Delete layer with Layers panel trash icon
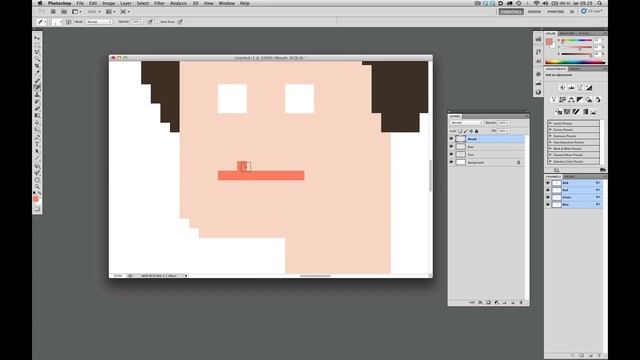The height and width of the screenshot is (360, 640). [x=521, y=302]
